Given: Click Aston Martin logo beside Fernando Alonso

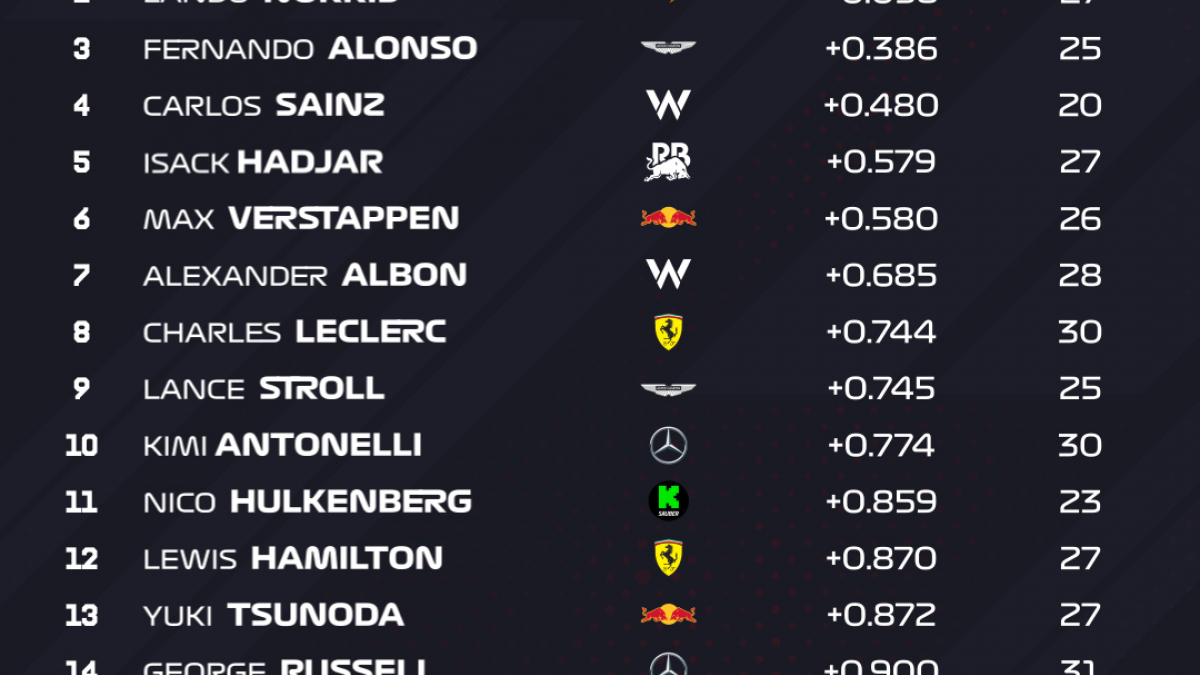Looking at the screenshot, I should click(668, 48).
